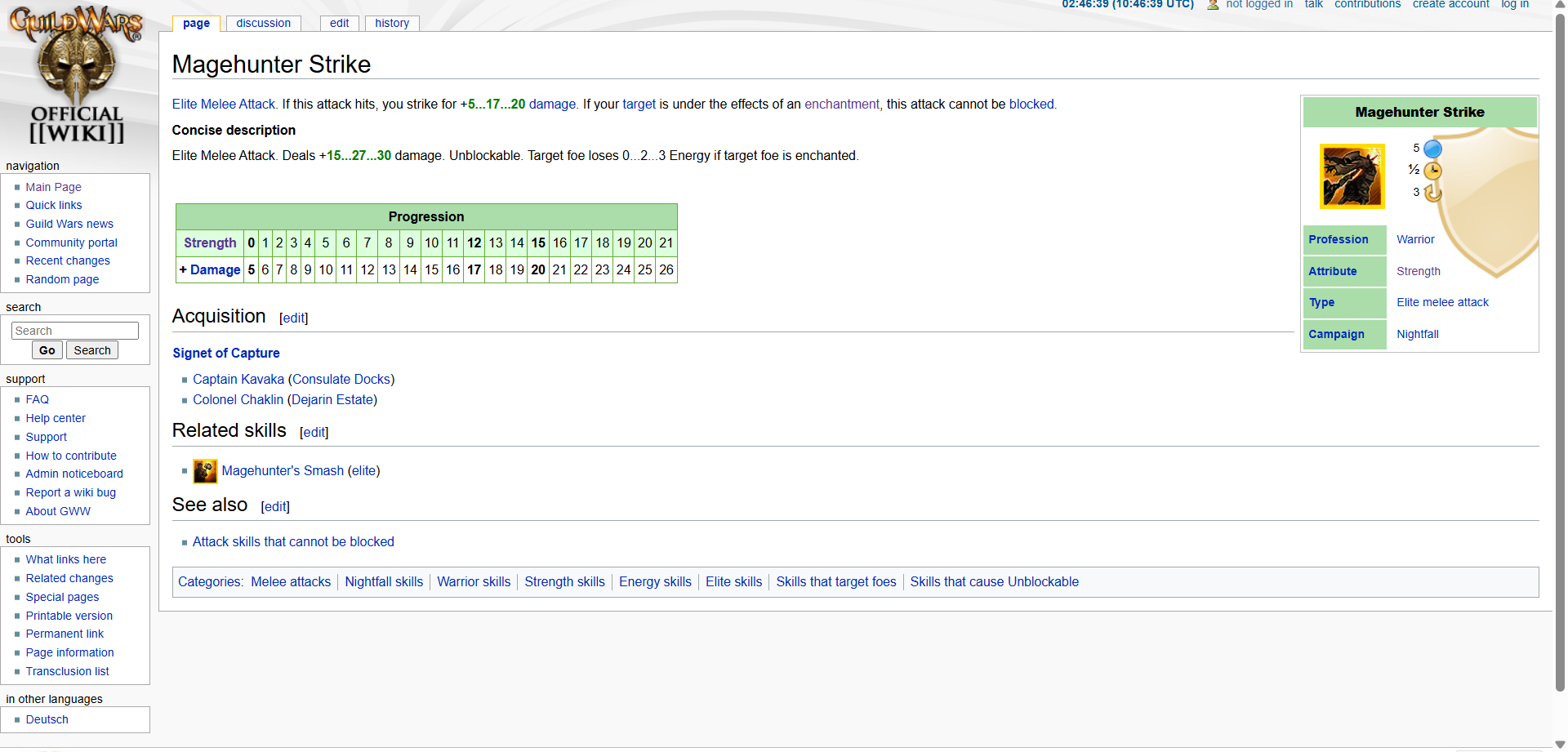This screenshot has height=752, width=1568.
Task: Open the Magehunter's Smash skill icon
Action: (x=205, y=471)
